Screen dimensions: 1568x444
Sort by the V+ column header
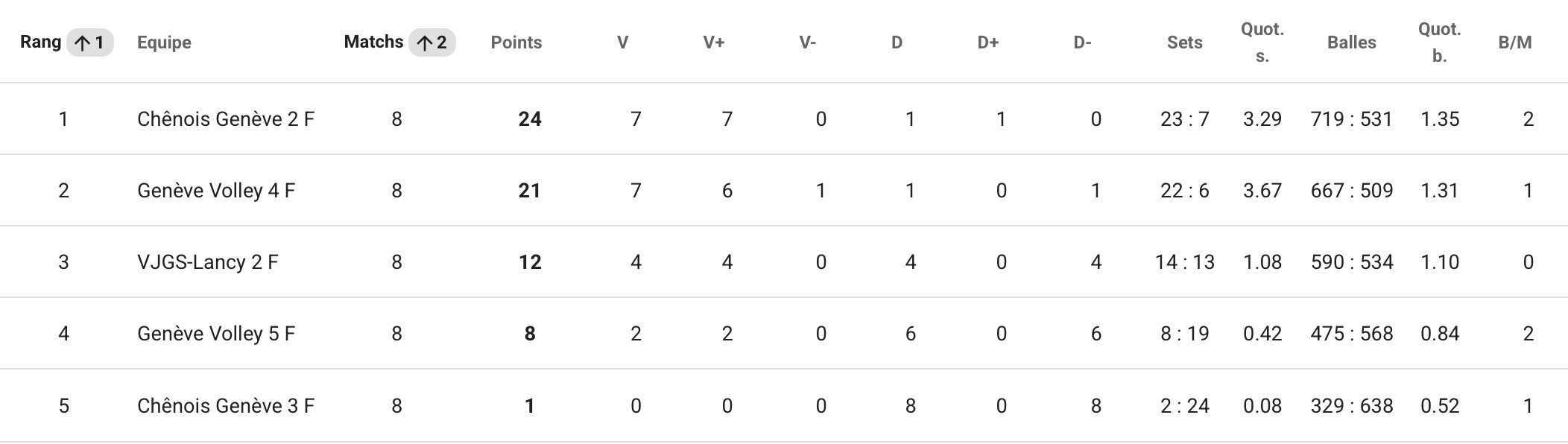pos(713,42)
